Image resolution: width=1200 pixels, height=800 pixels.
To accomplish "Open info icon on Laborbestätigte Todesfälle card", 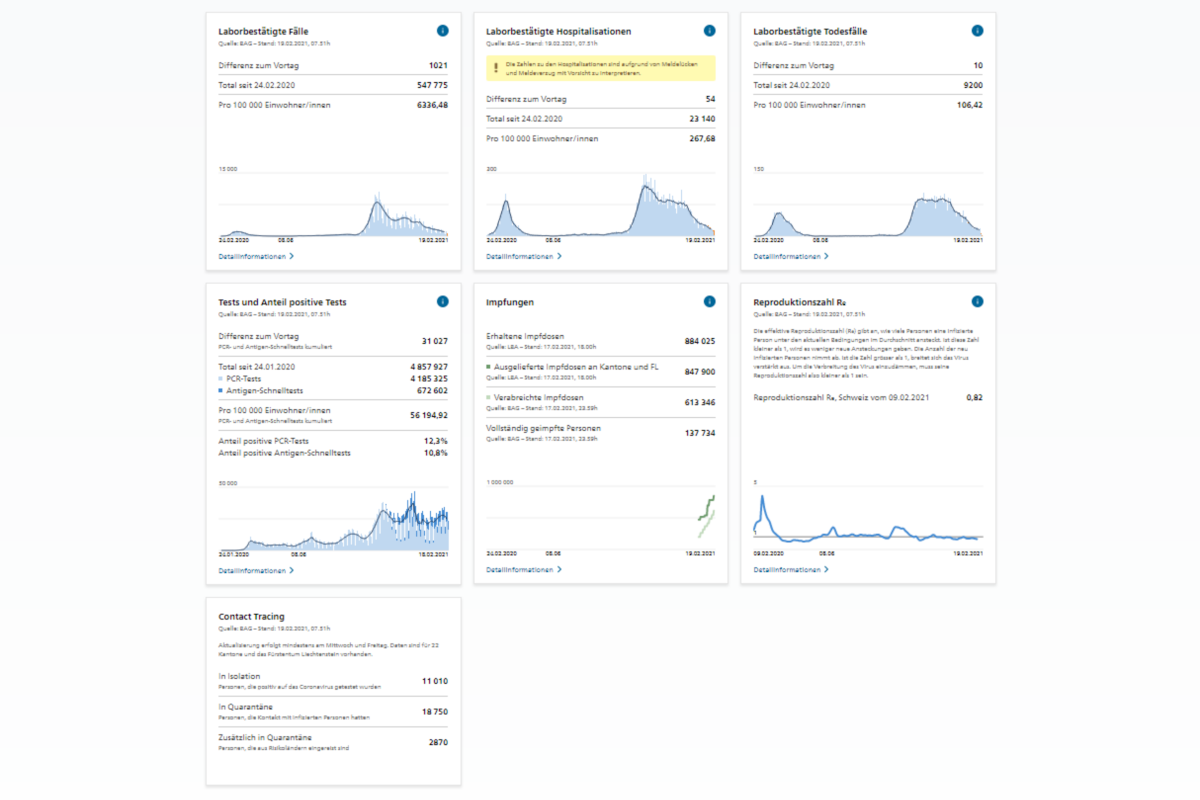I will tap(977, 31).
